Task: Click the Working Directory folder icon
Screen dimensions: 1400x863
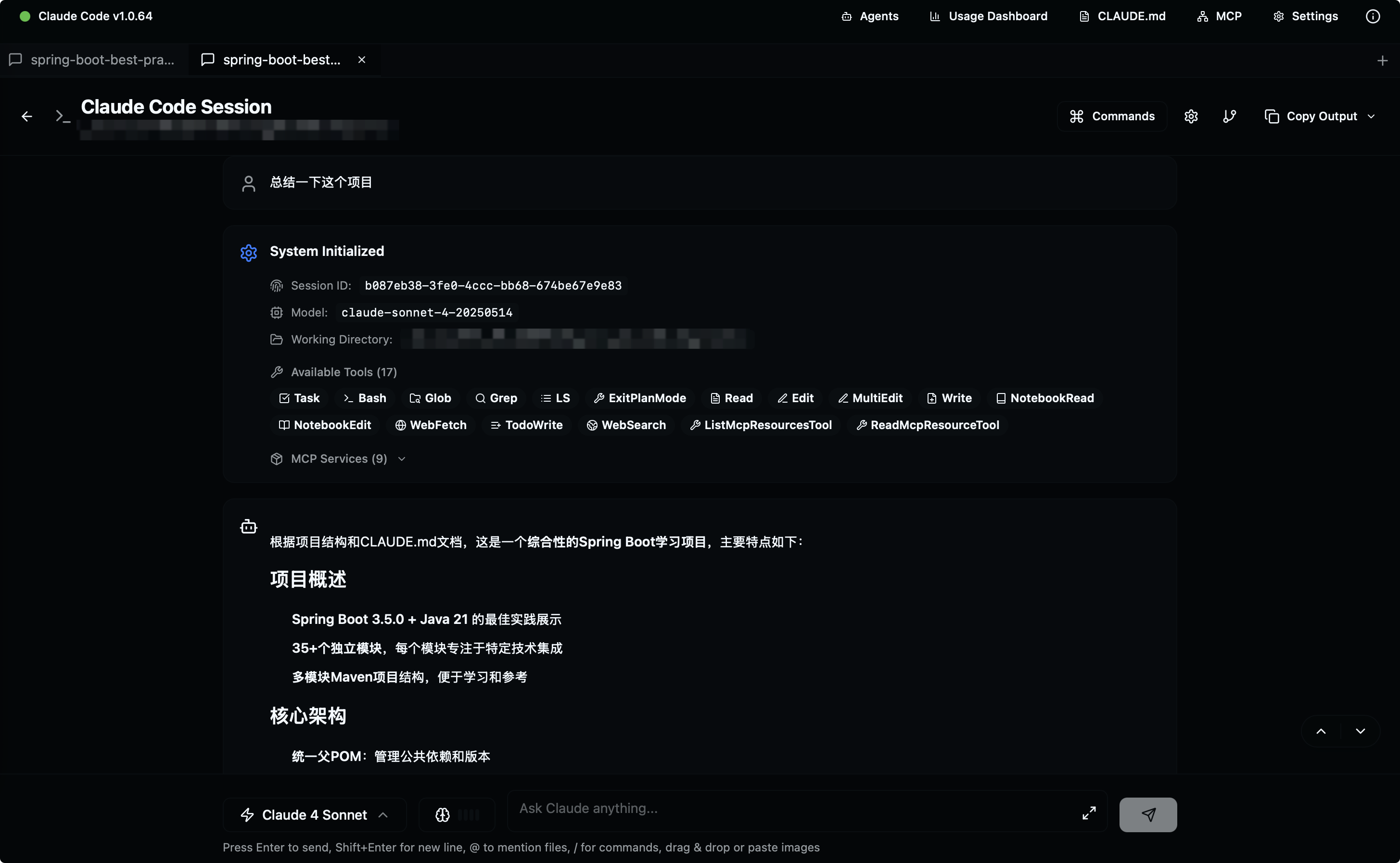Action: pyautogui.click(x=276, y=339)
